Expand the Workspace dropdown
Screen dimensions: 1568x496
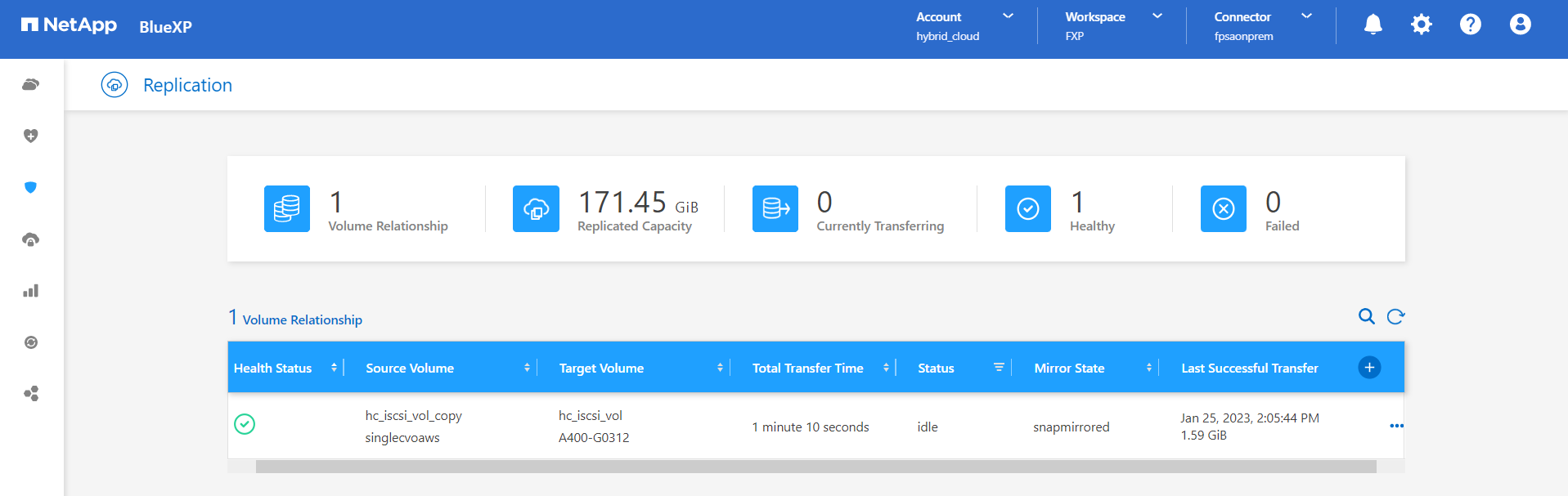pos(1157,16)
